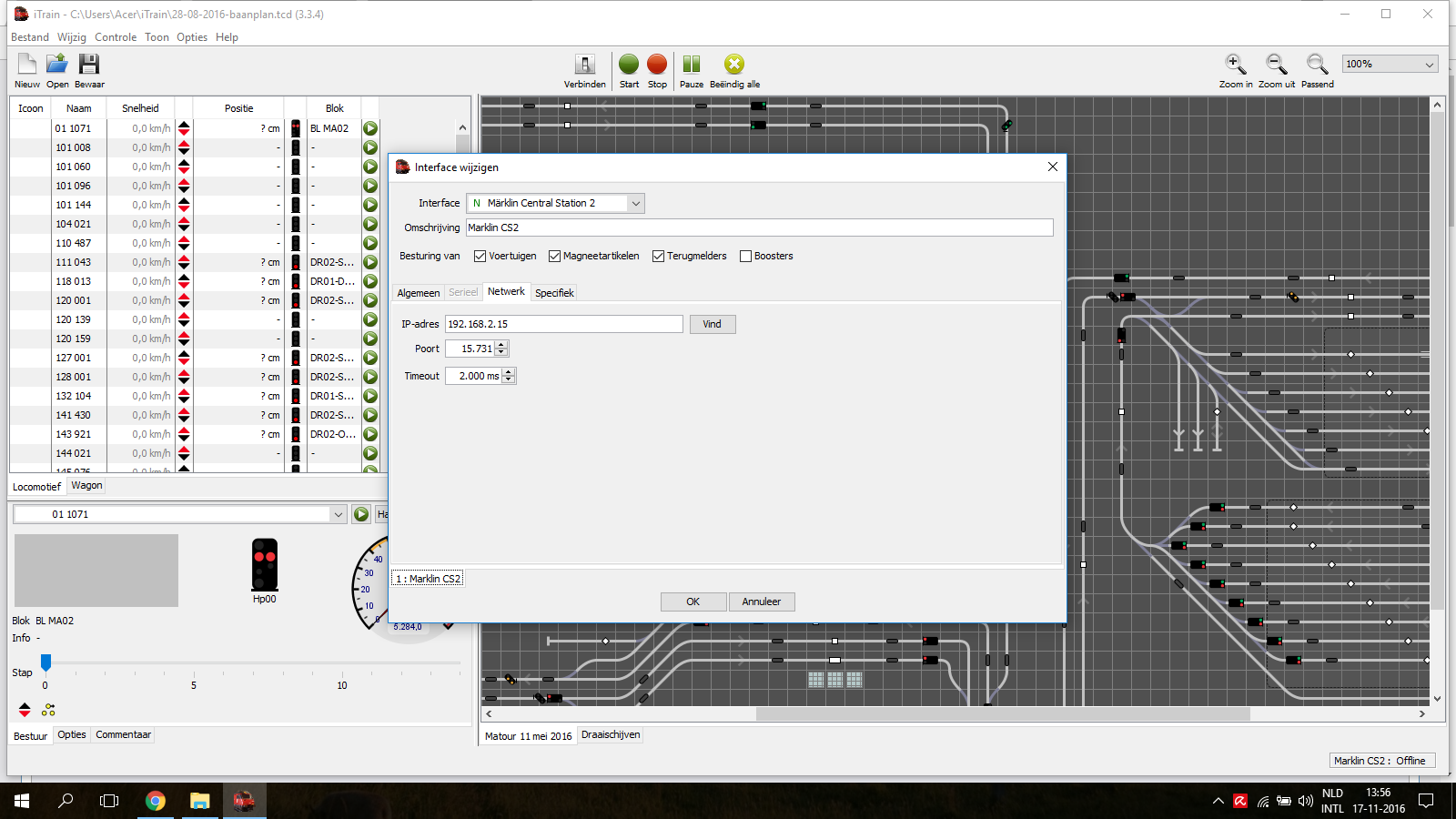Click the layout horizontal scrollbar
Screen dimensions: 1456x819
tap(1003, 714)
